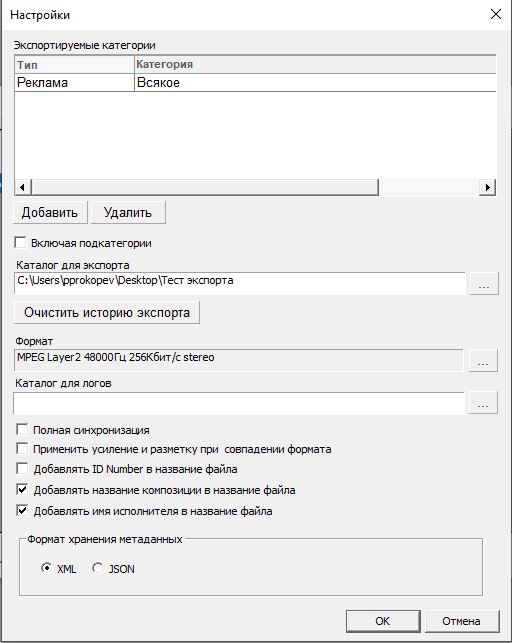This screenshot has width=512, height=643.
Task: Select the XML metadata format
Action: pos(46,568)
